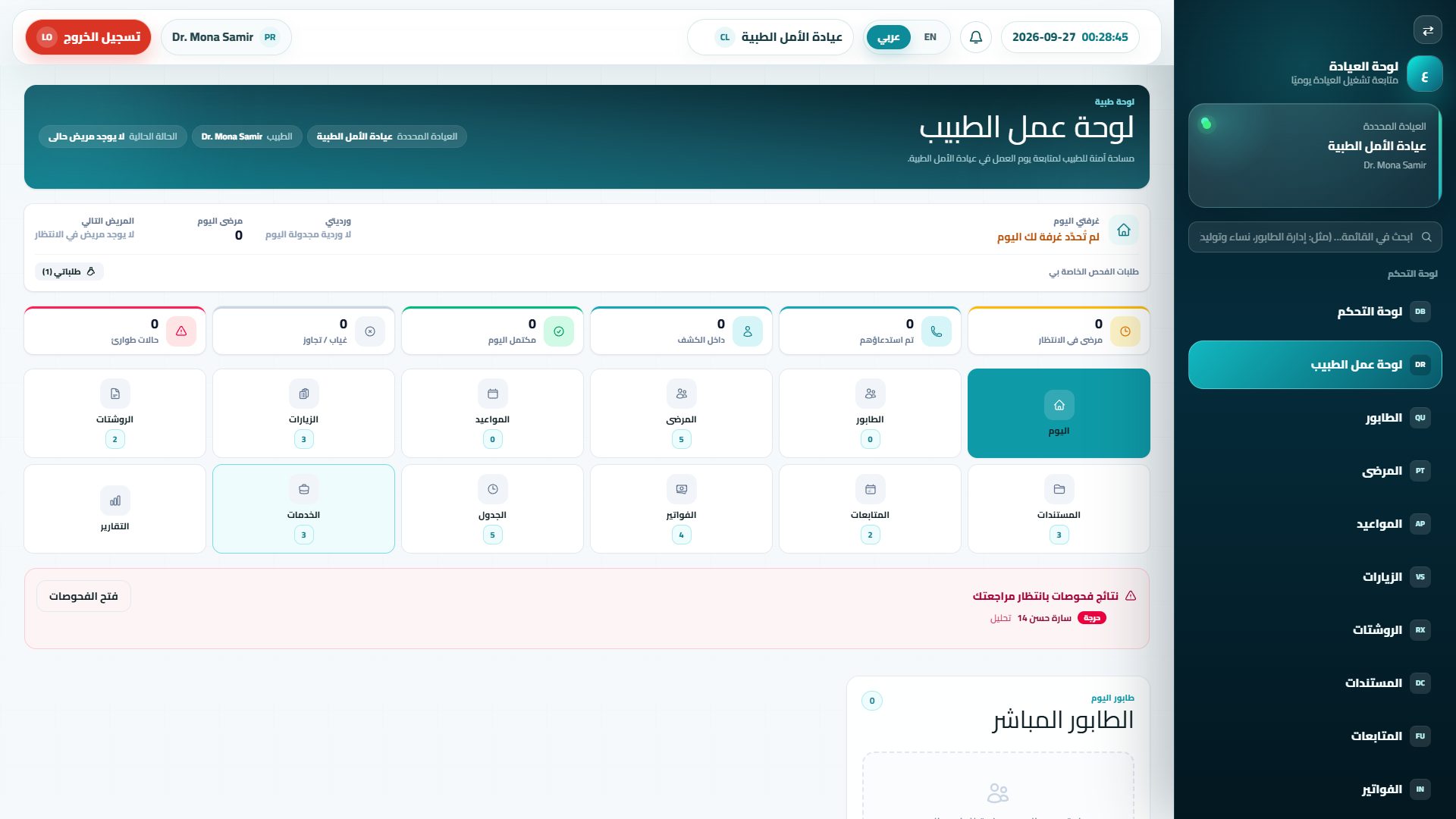Open selected clinic card in sidebar
This screenshot has height=819, width=1456.
tap(1315, 155)
